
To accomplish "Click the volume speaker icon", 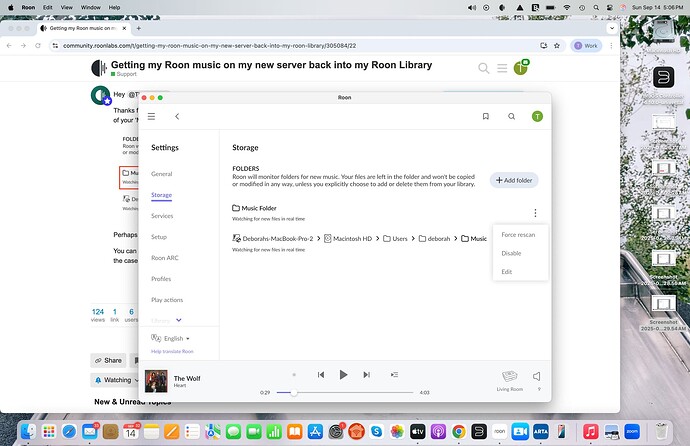I will coord(537,376).
